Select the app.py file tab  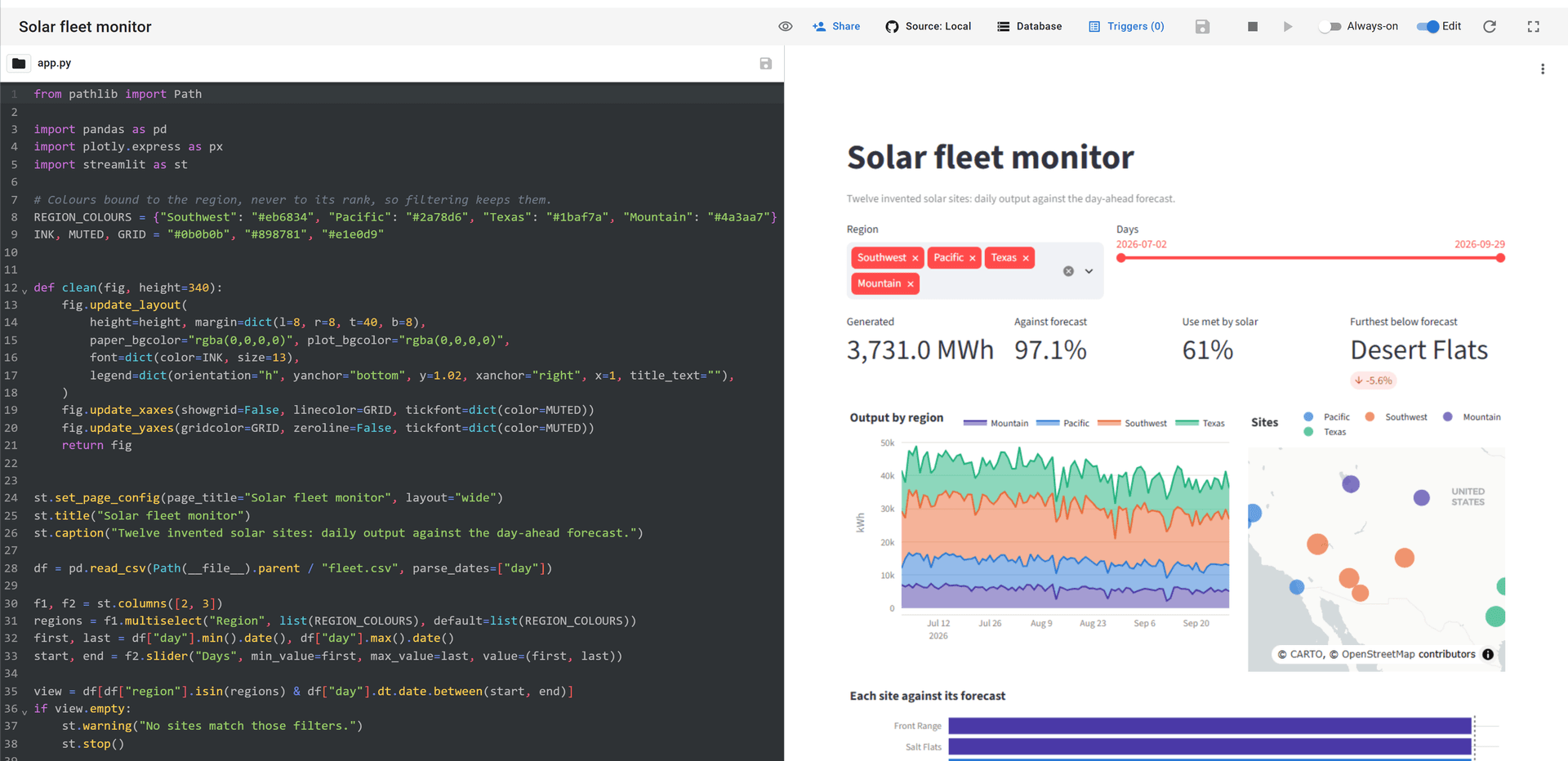54,63
